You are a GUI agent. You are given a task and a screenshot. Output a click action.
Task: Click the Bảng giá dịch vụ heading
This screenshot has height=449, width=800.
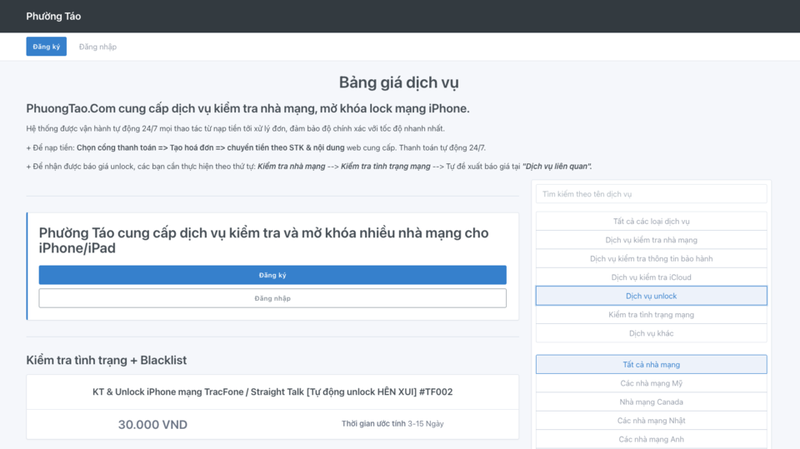pos(399,82)
